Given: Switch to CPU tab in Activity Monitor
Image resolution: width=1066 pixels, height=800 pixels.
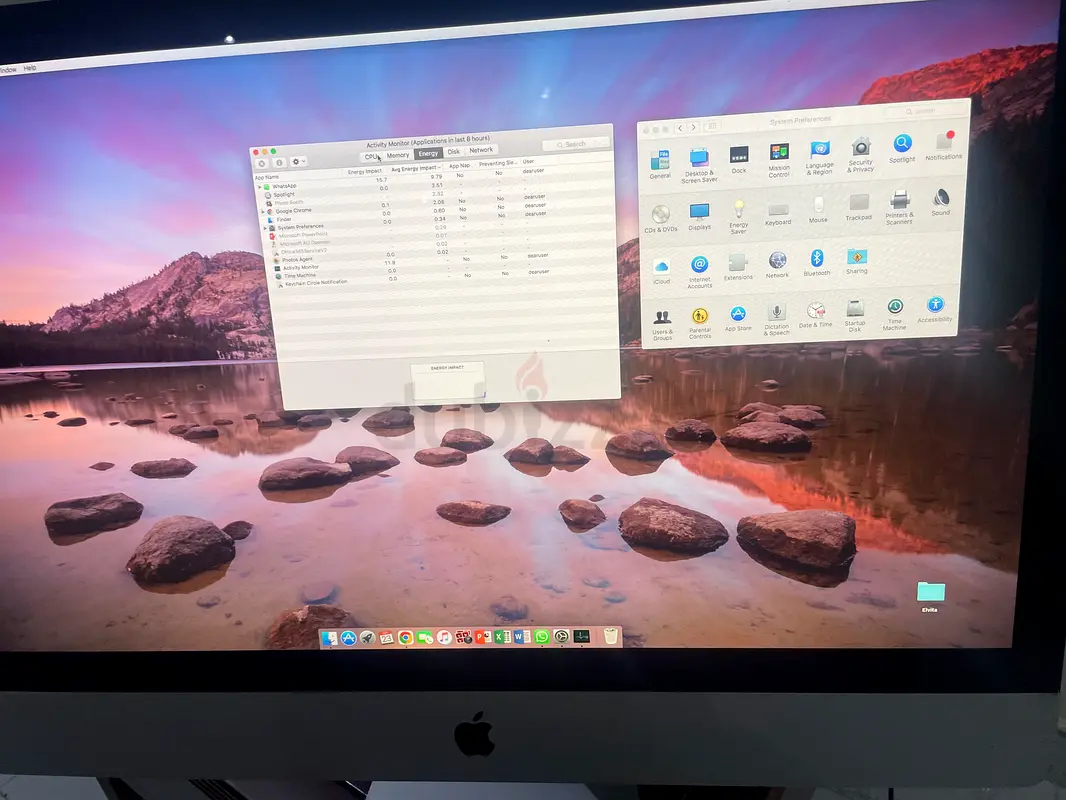Looking at the screenshot, I should pos(371,156).
